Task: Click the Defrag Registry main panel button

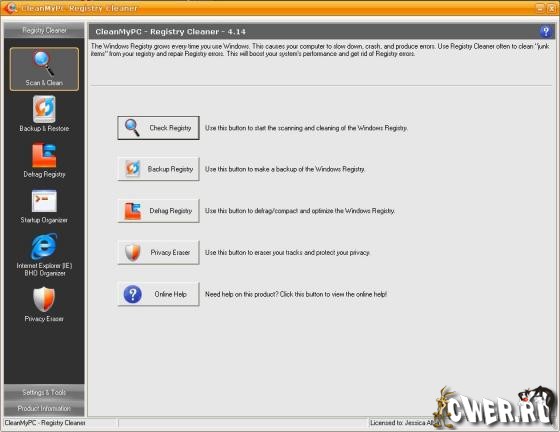Action: tap(158, 211)
